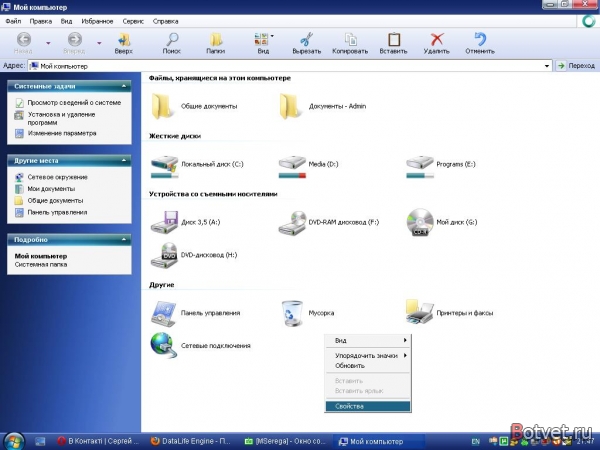The width and height of the screenshot is (600, 450).
Task: Click the show desktop icon on taskbar
Action: 40,442
